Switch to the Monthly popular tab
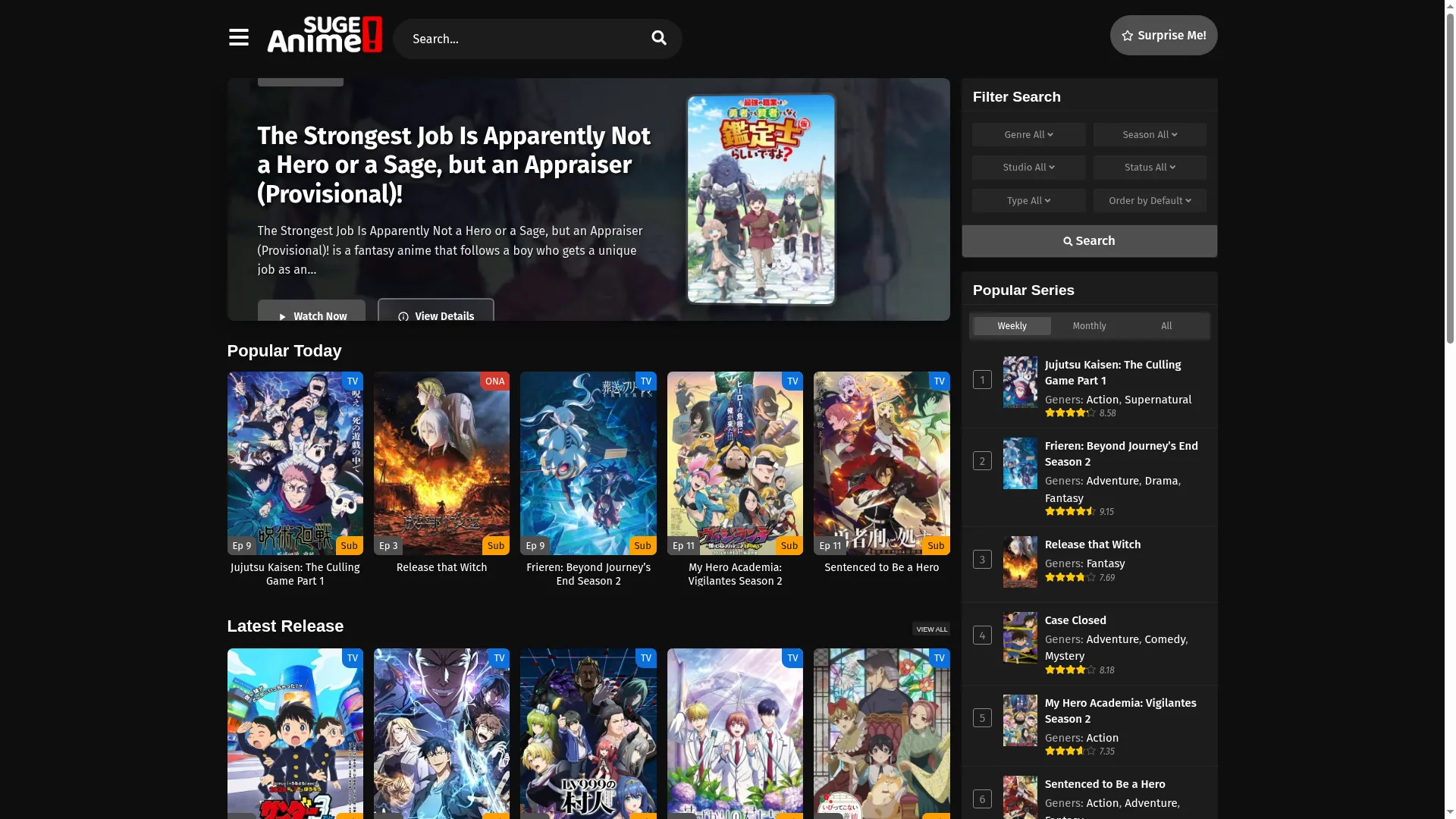 click(x=1089, y=325)
